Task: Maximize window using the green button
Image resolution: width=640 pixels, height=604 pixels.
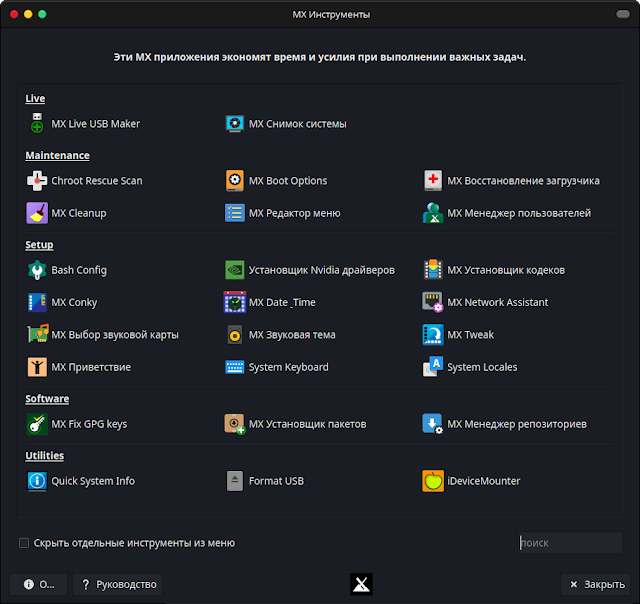Action: (x=42, y=14)
